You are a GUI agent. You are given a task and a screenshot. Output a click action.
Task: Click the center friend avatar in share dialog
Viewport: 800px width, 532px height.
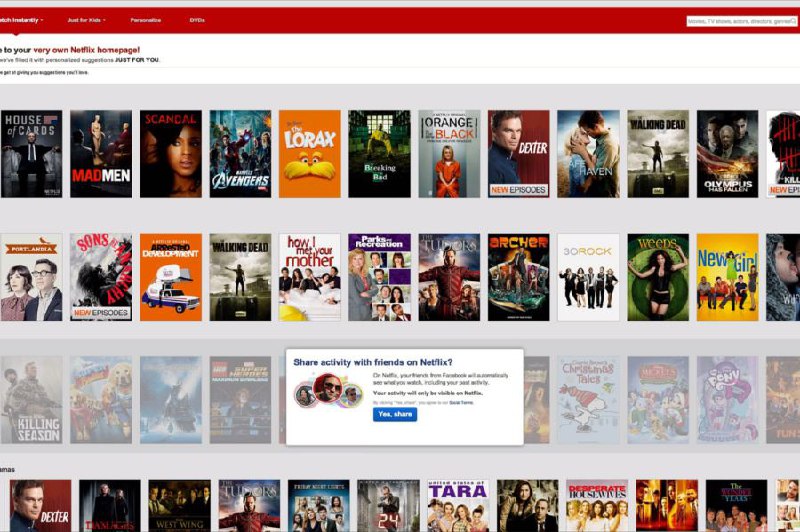coord(327,388)
